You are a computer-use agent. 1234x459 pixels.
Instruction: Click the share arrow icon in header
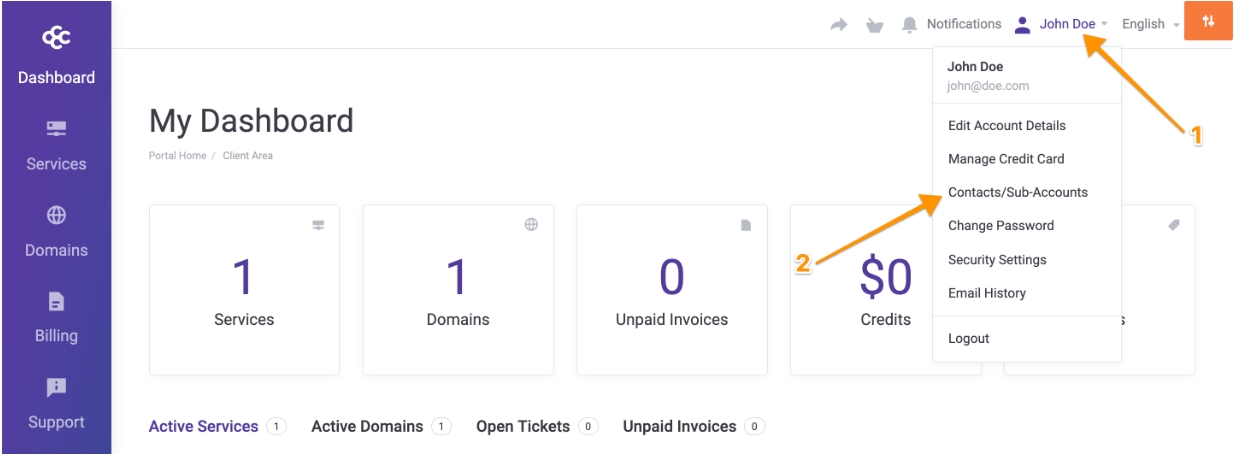coord(840,25)
